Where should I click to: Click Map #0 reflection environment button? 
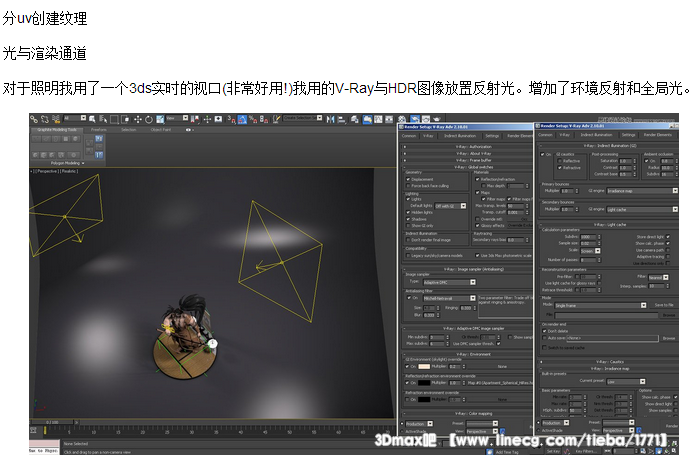click(500, 383)
